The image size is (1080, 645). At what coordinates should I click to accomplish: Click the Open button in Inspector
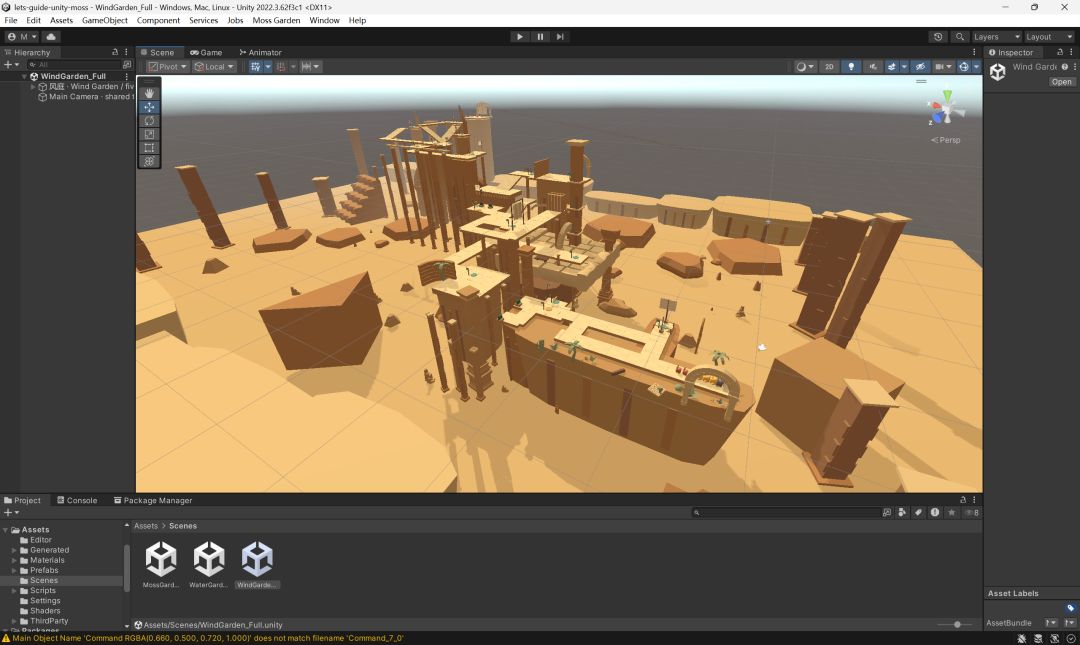1061,82
